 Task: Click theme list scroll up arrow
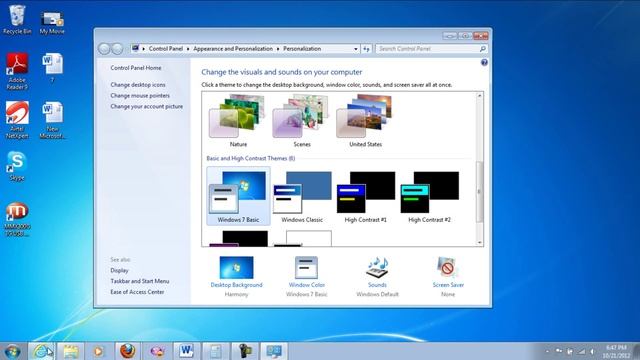point(480,96)
